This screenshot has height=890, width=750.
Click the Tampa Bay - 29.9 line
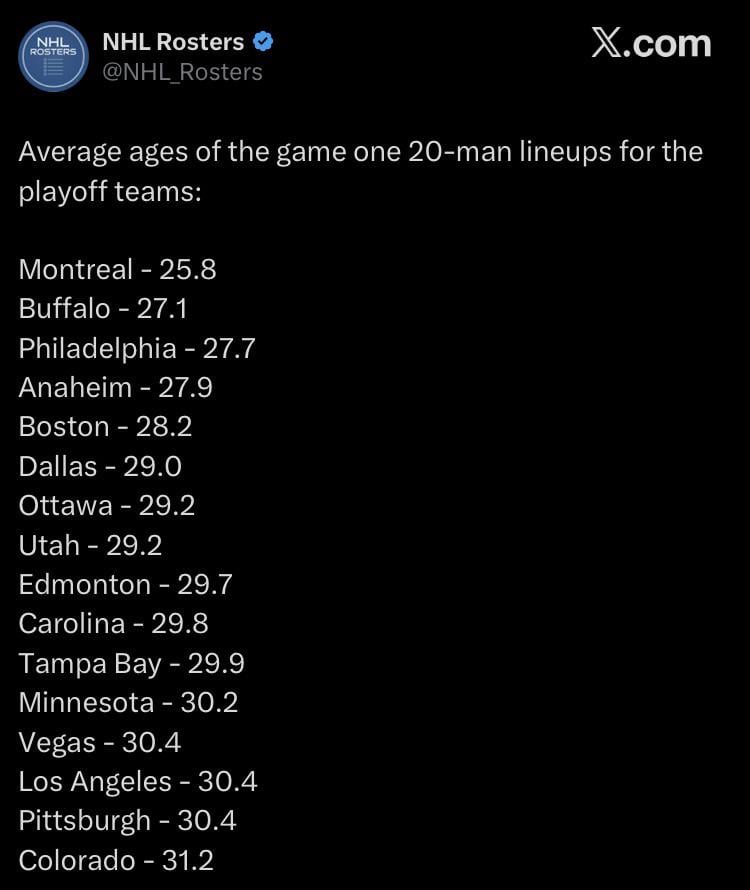point(131,663)
